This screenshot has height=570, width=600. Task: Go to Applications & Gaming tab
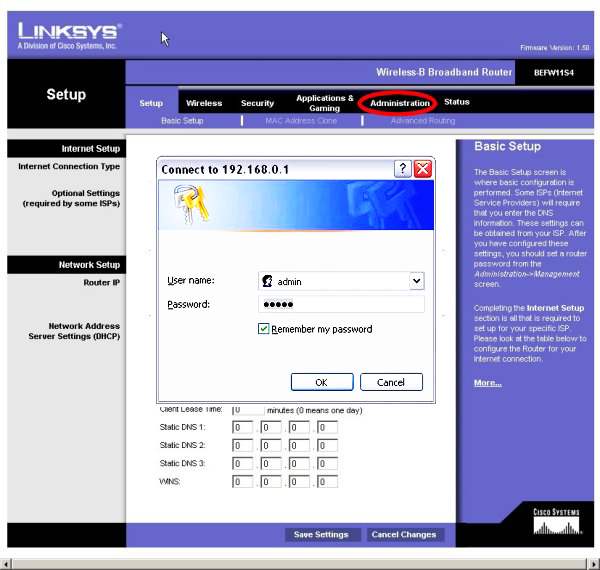325,103
